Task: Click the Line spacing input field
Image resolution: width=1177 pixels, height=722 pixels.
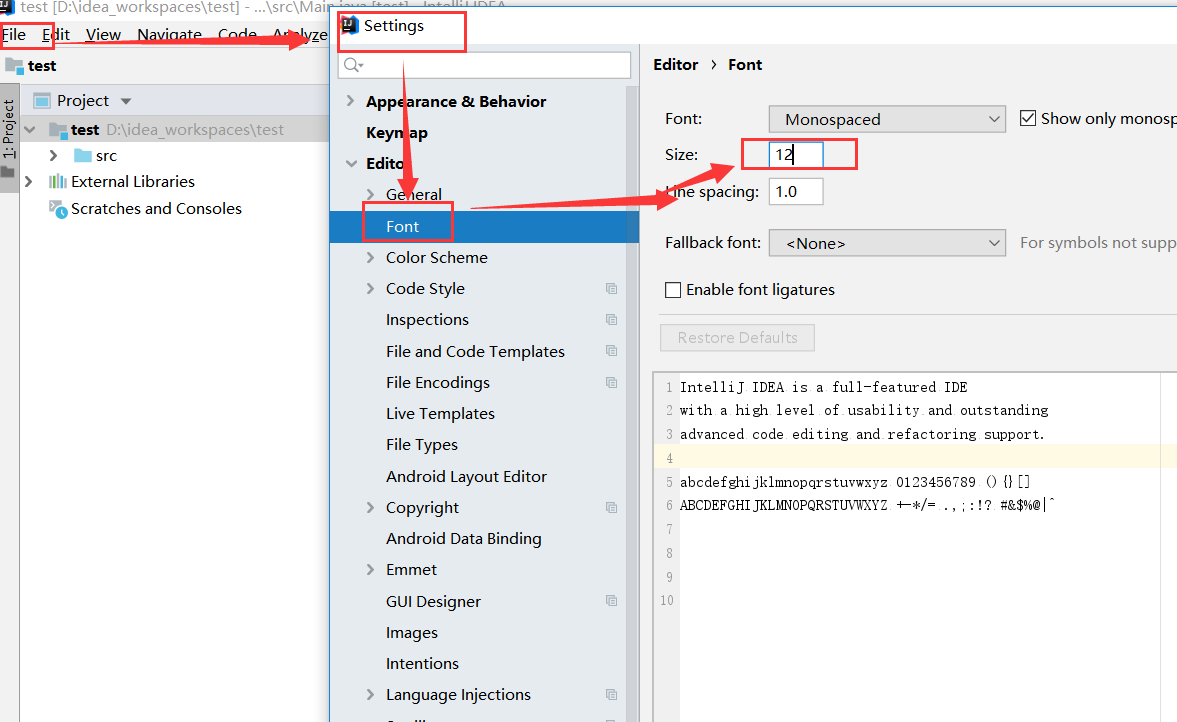Action: click(796, 191)
